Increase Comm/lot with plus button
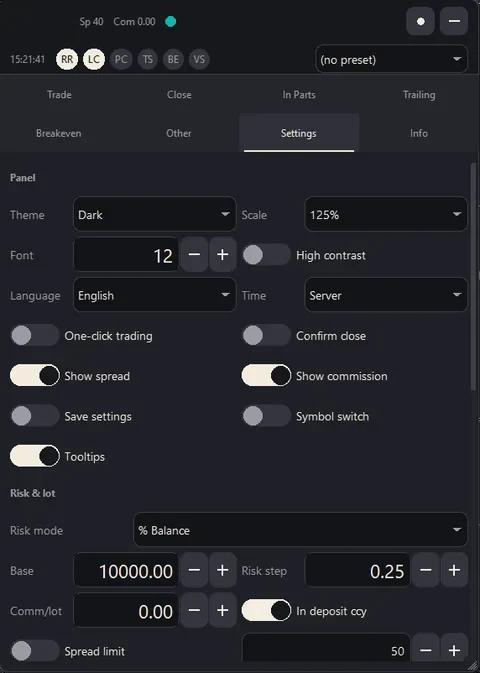Image resolution: width=480 pixels, height=673 pixels. (x=222, y=611)
